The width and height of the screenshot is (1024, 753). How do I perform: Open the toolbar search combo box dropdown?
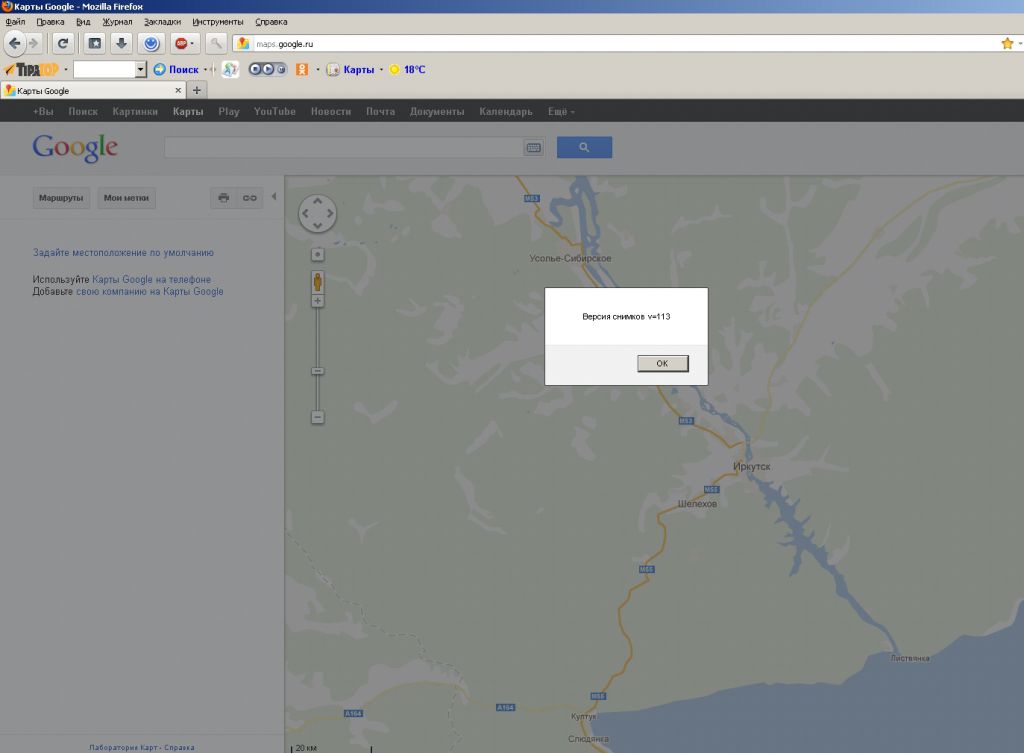coord(141,70)
